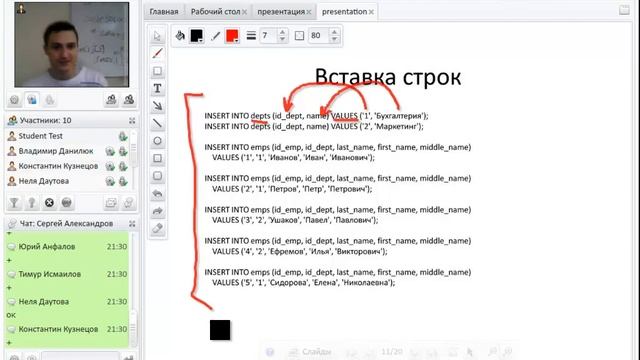640x360 pixels.
Task: Click the paint bucket fill icon
Action: point(180,36)
